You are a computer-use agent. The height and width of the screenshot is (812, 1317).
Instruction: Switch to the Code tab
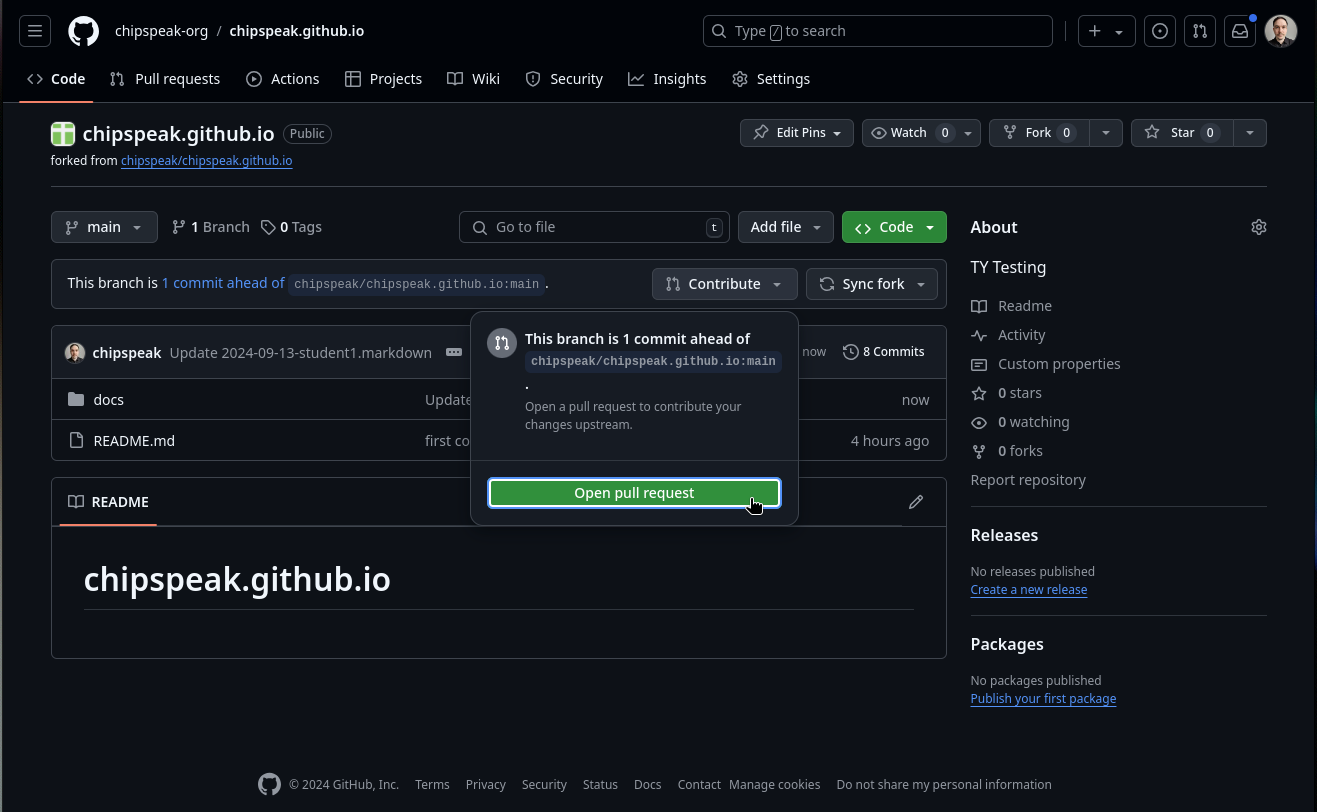pyautogui.click(x=56, y=79)
